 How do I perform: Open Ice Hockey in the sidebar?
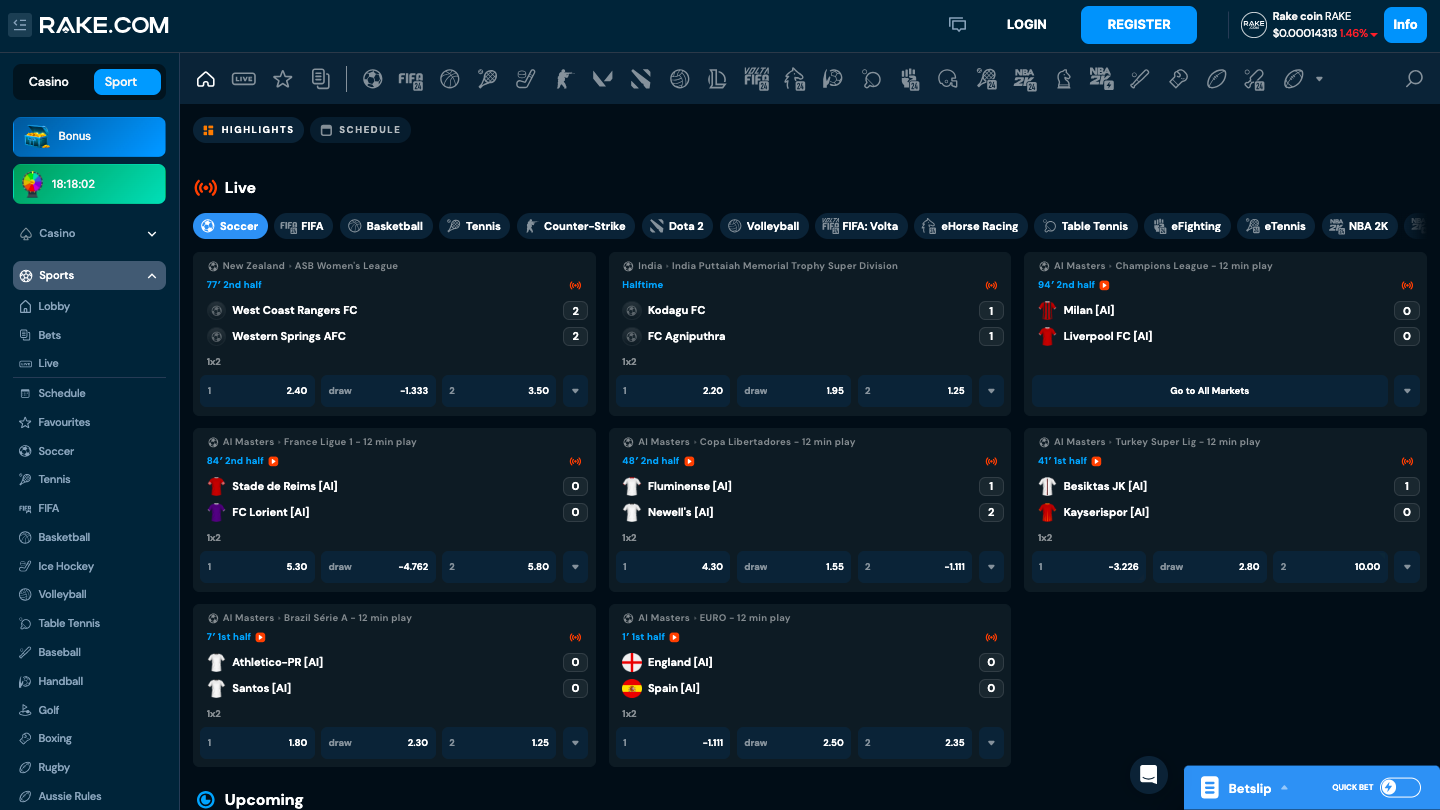(x=66, y=566)
